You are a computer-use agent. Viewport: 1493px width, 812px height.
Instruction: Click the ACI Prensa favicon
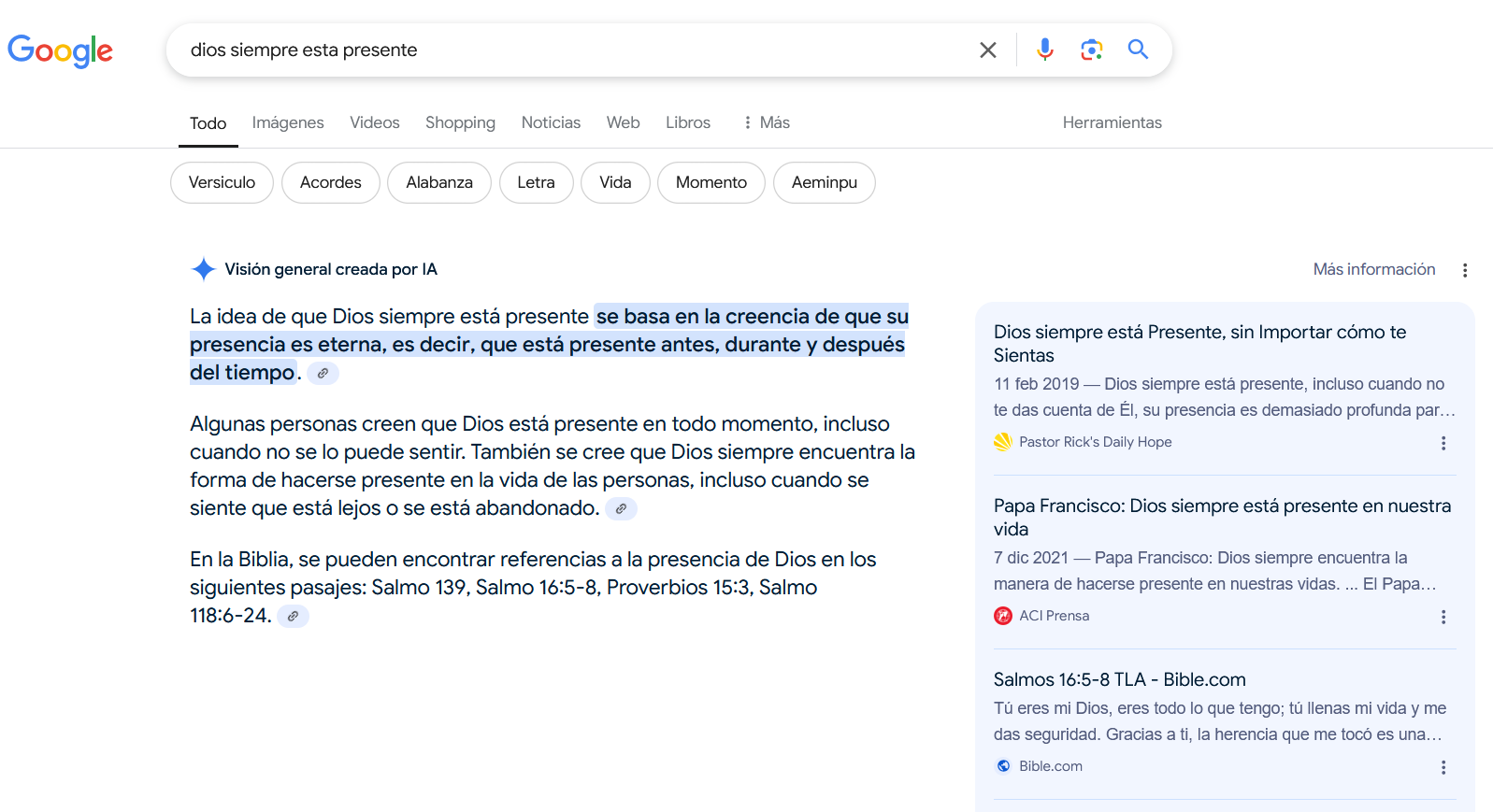(x=1003, y=616)
